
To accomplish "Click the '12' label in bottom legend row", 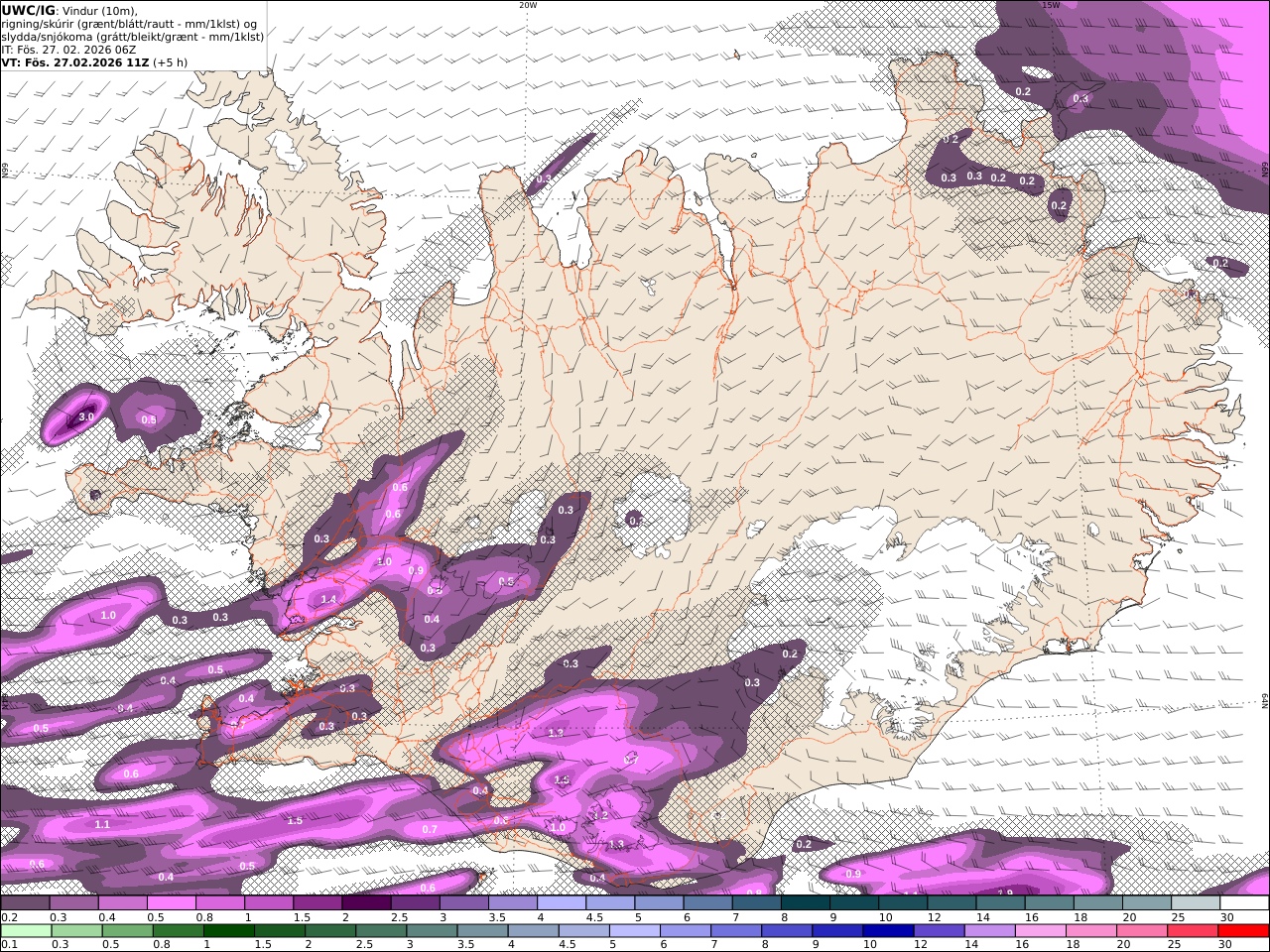I will [x=922, y=944].
